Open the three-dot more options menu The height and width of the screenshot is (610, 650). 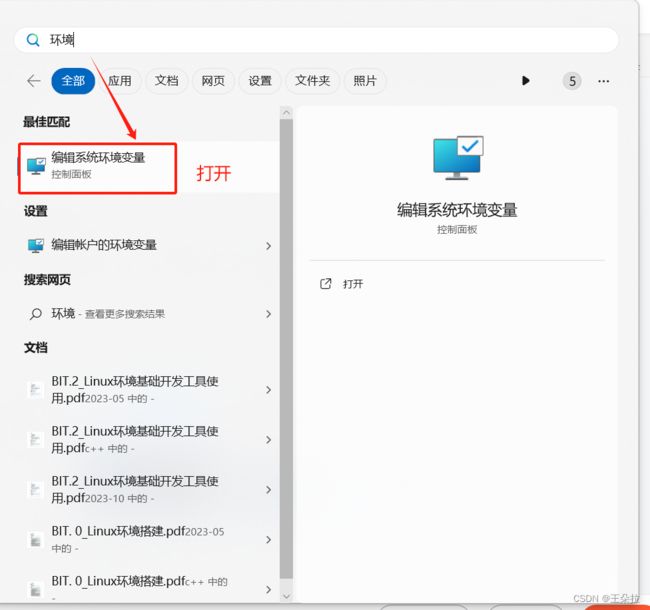(604, 81)
